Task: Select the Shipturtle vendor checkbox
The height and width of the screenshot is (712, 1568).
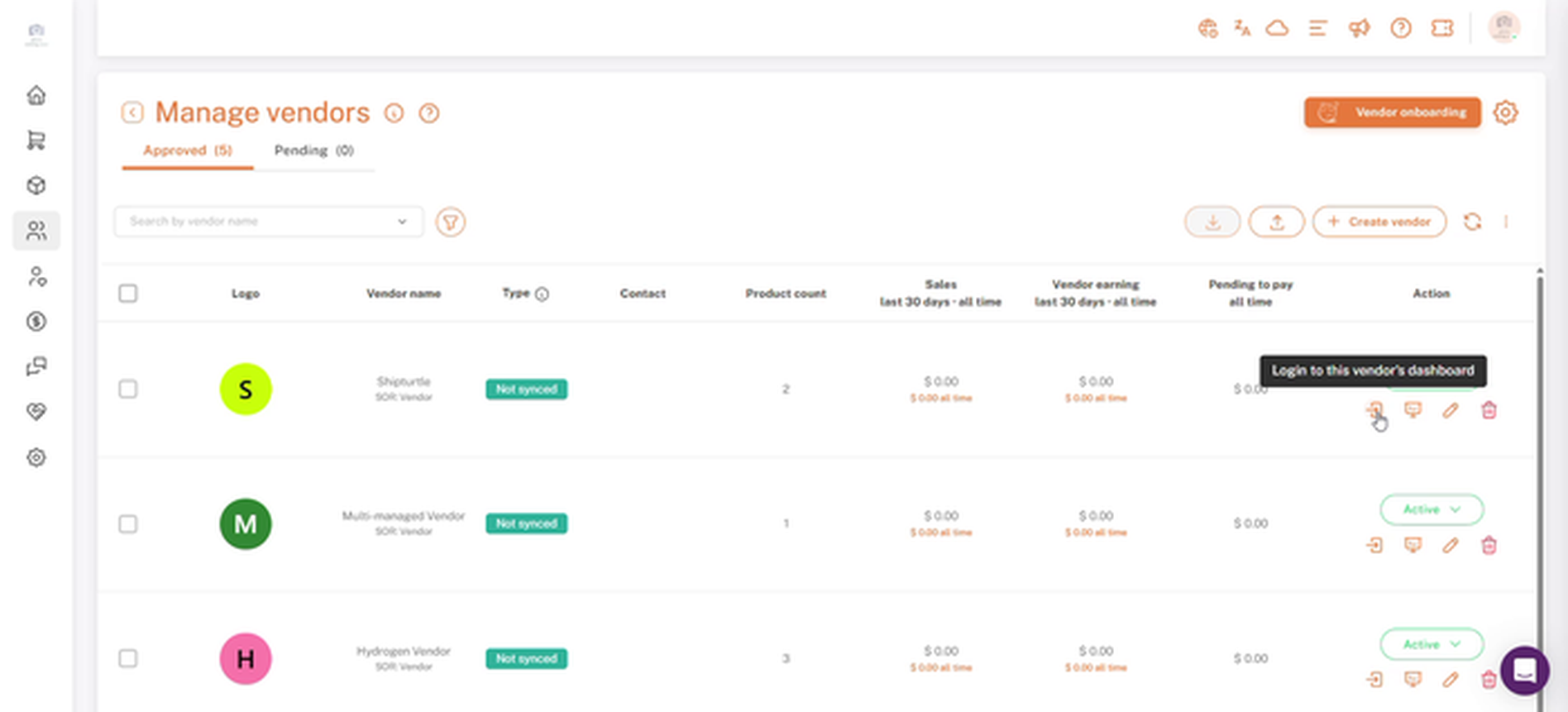Action: (128, 389)
